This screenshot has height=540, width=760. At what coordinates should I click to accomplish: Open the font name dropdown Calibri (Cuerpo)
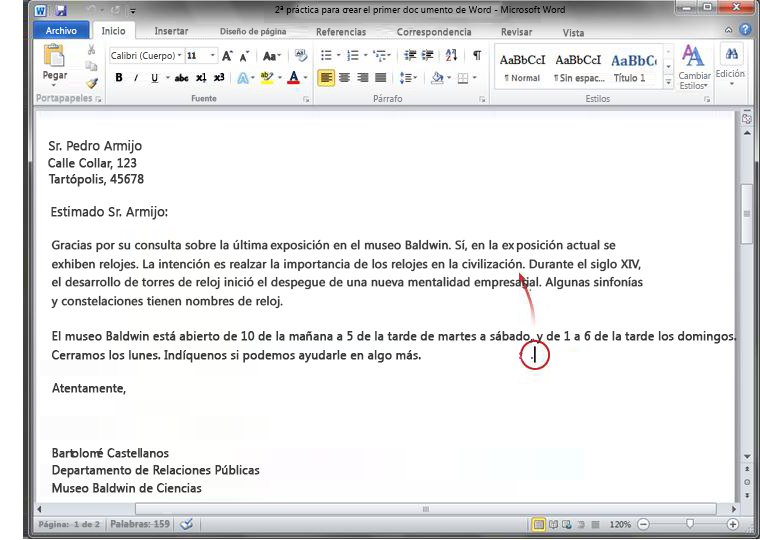142,56
